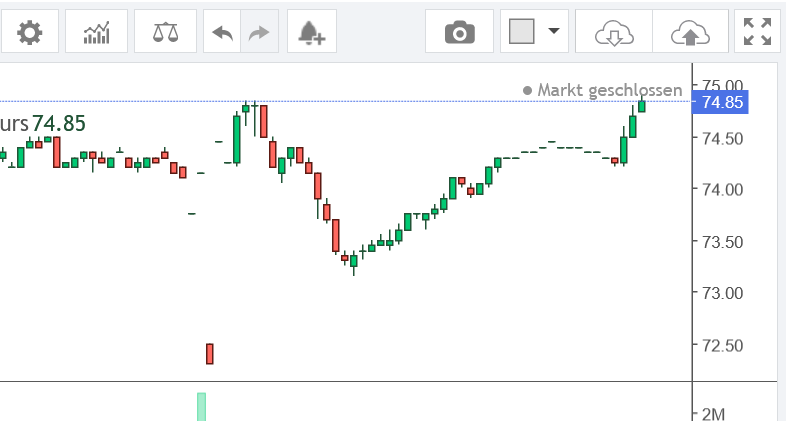Redo the chart action
Image resolution: width=789 pixels, height=421 pixels.
(260, 33)
